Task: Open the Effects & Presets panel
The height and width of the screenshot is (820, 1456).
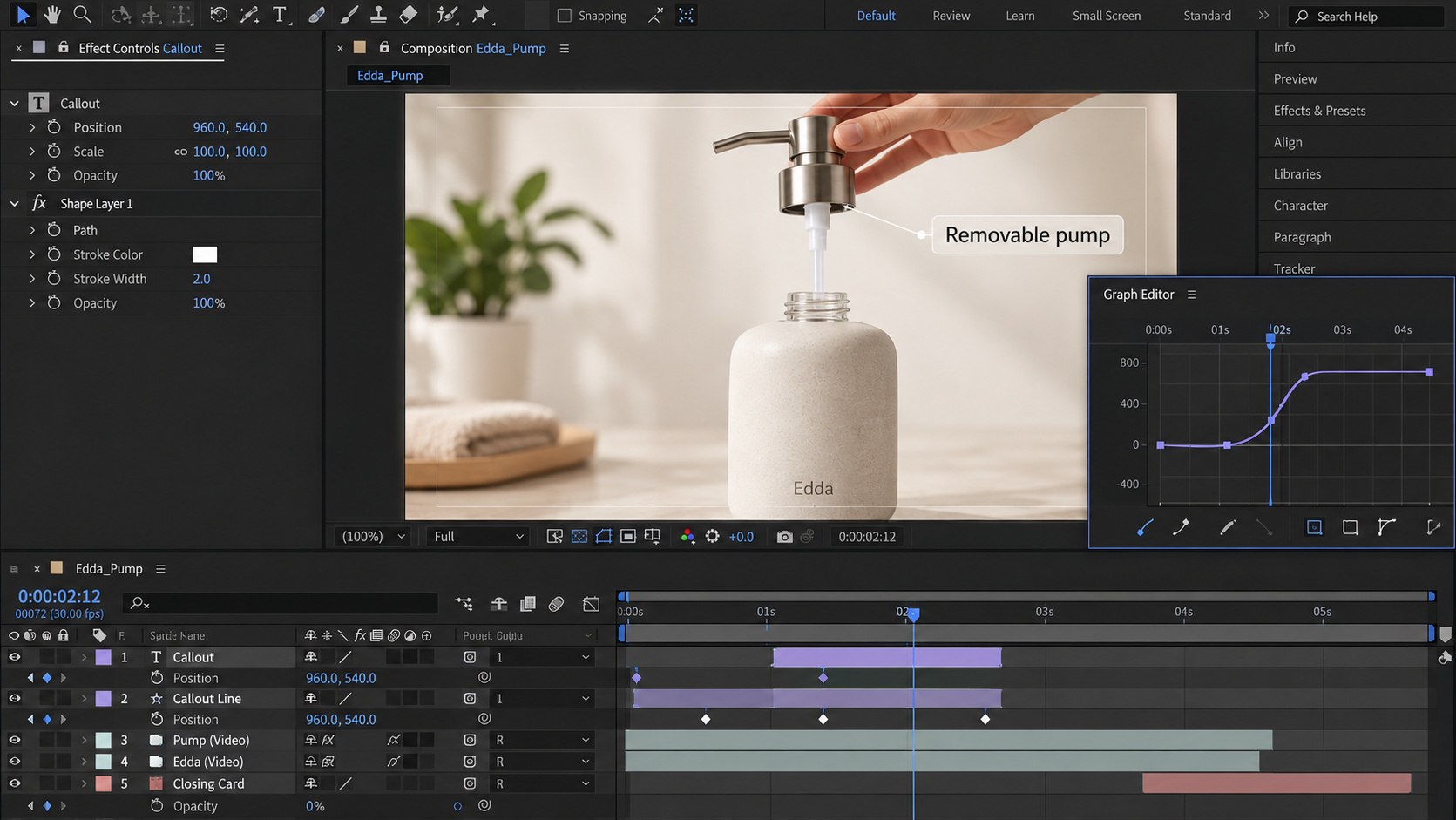Action: pyautogui.click(x=1319, y=111)
